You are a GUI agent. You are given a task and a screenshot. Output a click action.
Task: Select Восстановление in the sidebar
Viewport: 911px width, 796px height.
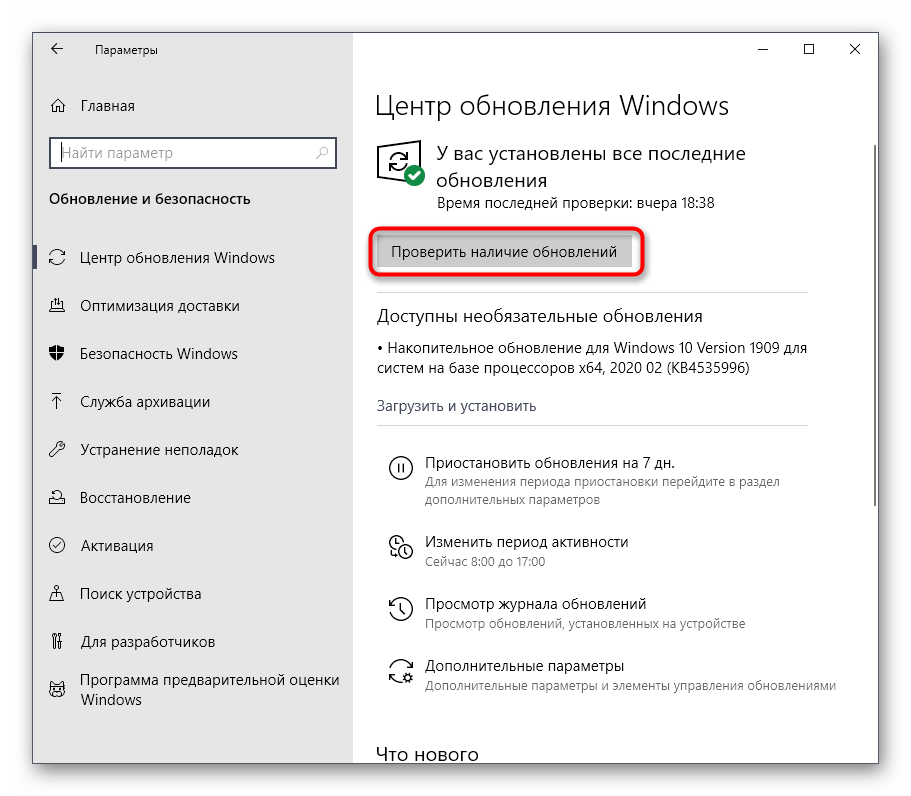(x=135, y=498)
